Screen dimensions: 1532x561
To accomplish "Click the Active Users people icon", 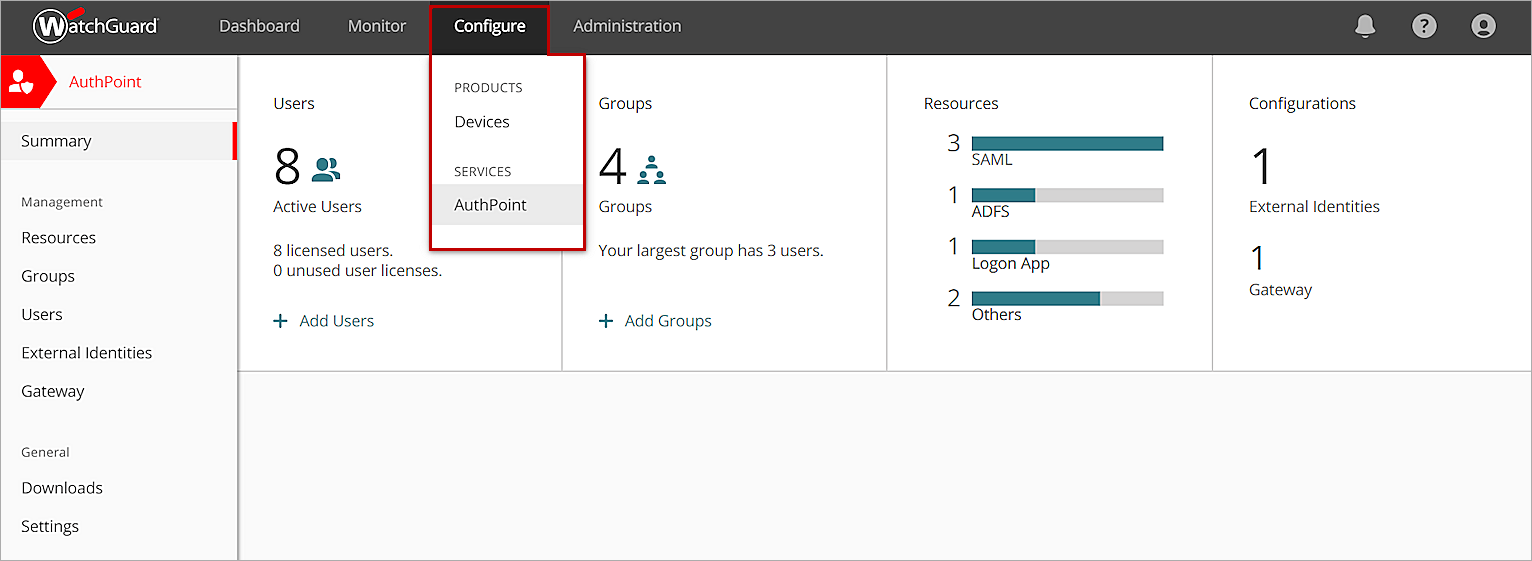I will [x=326, y=169].
